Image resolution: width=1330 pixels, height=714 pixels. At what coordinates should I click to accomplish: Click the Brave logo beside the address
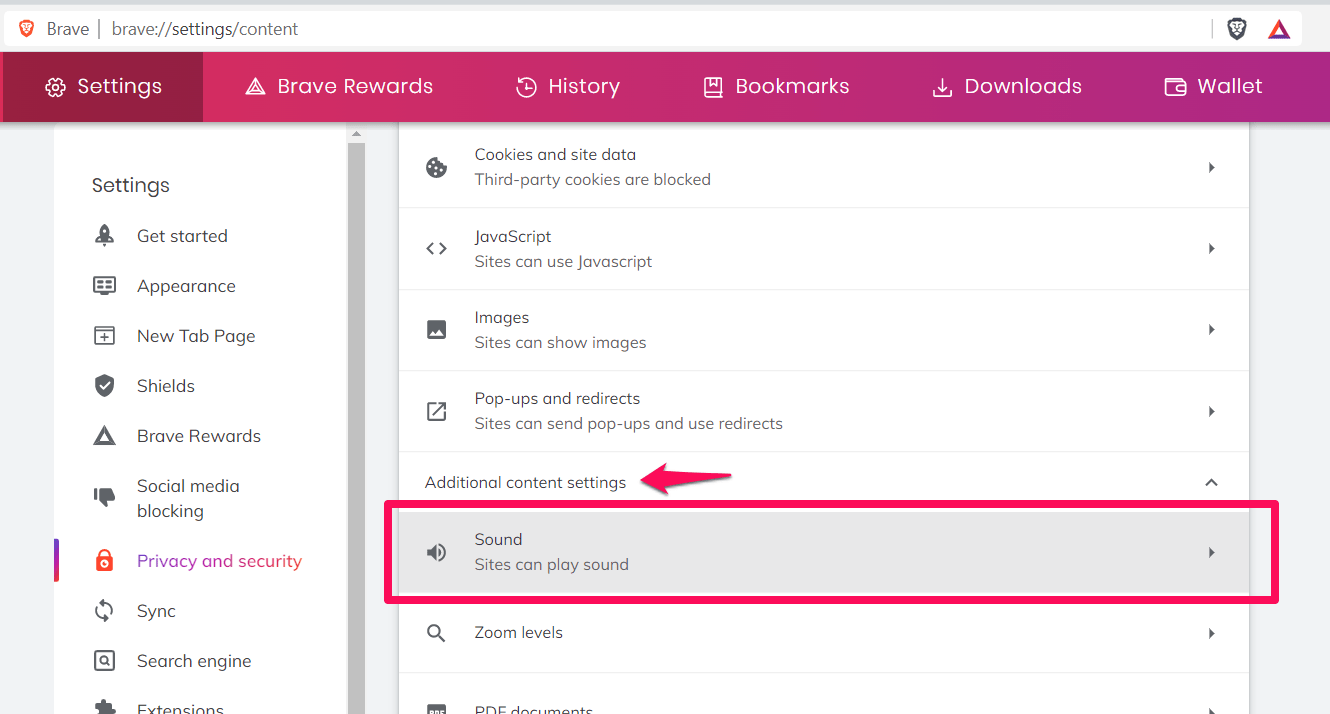pos(27,29)
